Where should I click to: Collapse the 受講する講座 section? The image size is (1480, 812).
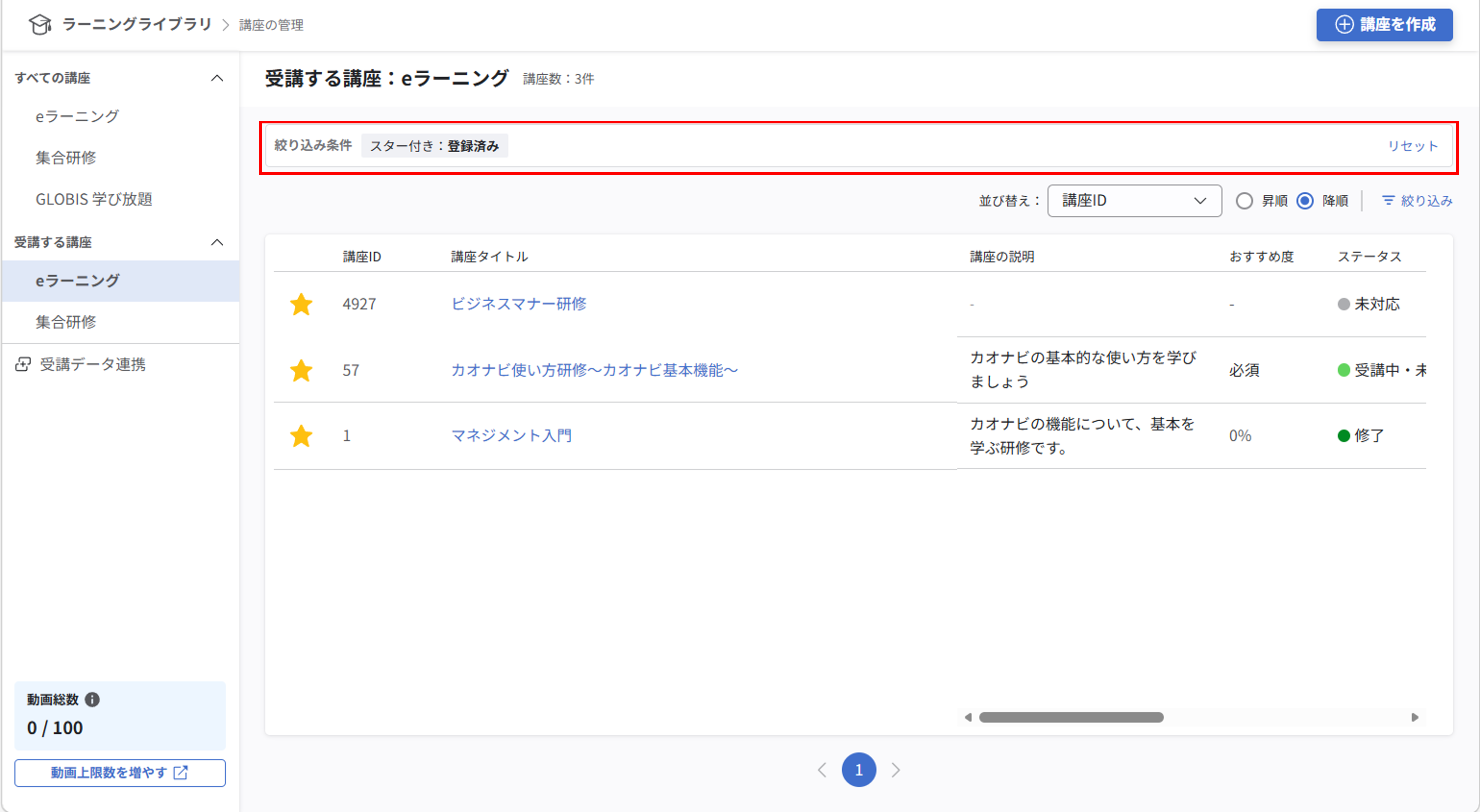coord(217,242)
